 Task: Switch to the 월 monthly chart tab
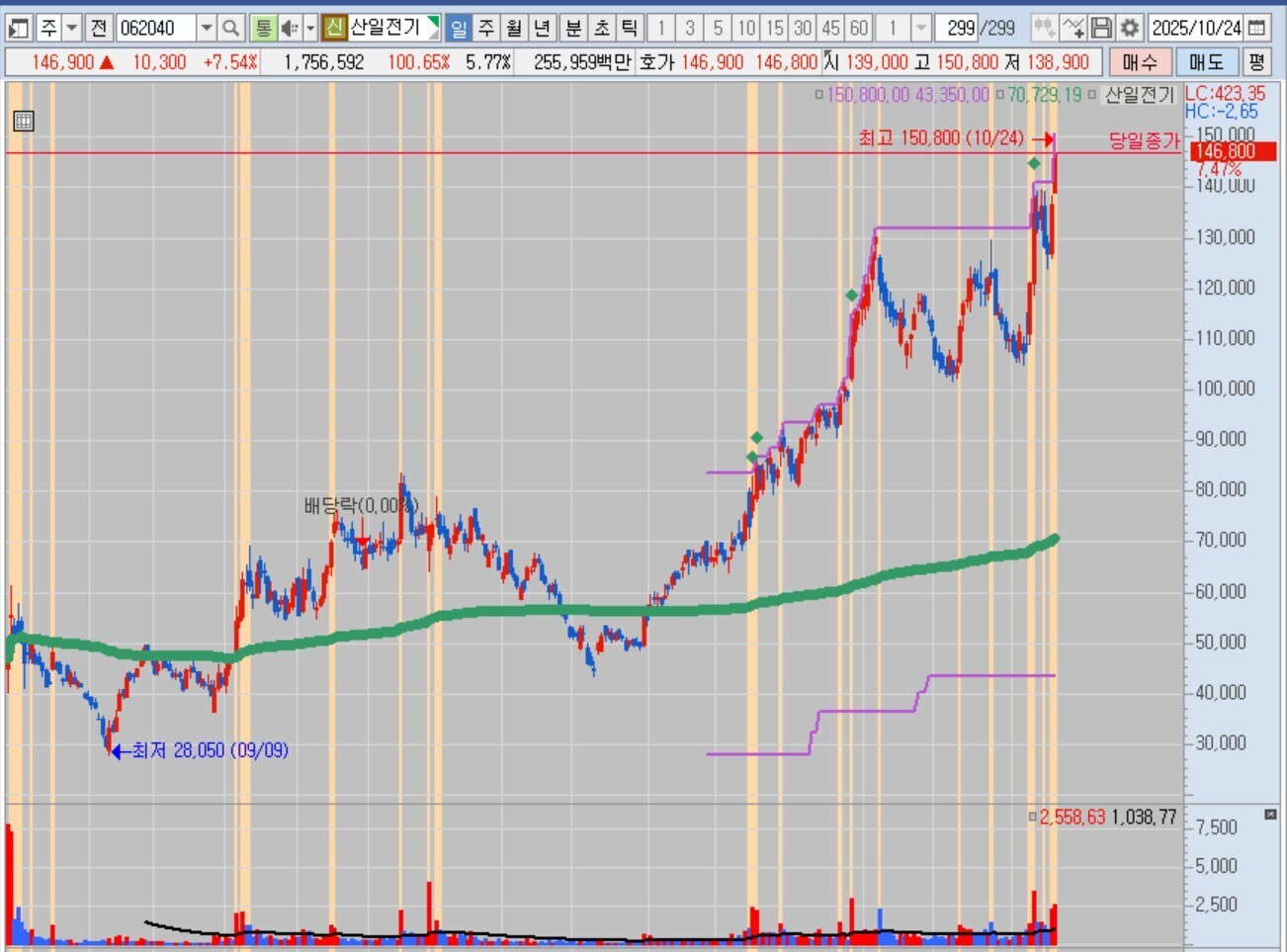coord(514,28)
